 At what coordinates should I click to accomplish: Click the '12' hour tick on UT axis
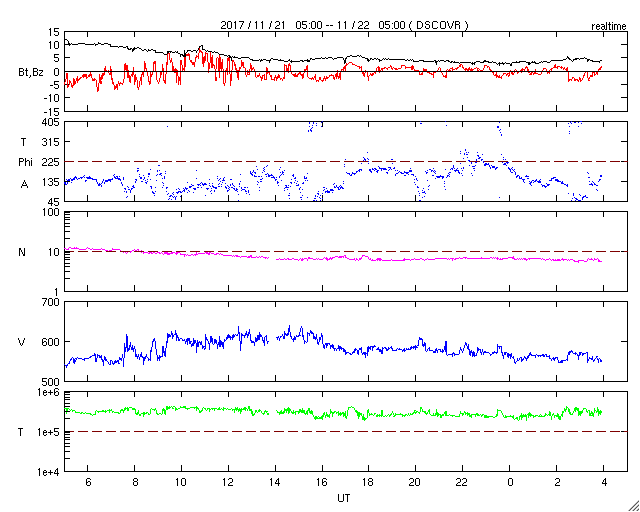coord(228,482)
